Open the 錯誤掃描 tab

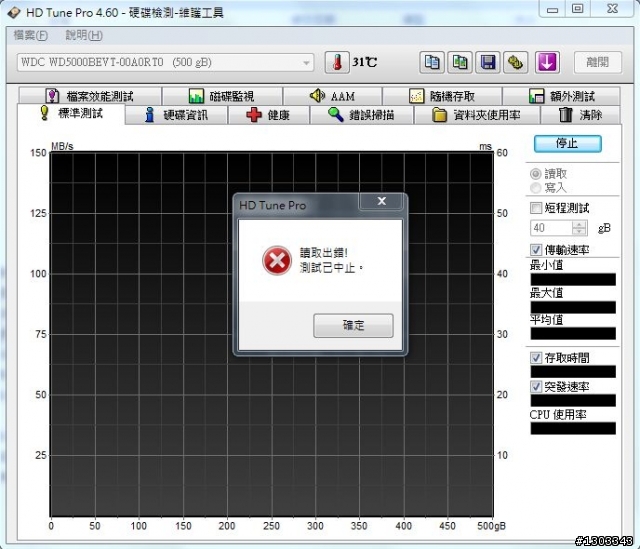(362, 115)
